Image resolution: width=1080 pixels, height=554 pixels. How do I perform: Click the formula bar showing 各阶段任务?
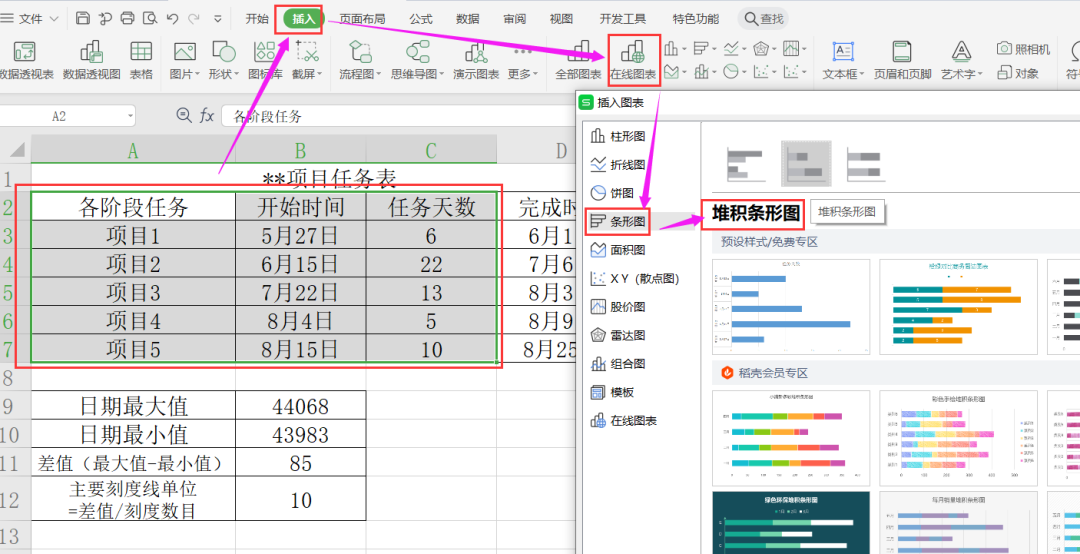(399, 116)
